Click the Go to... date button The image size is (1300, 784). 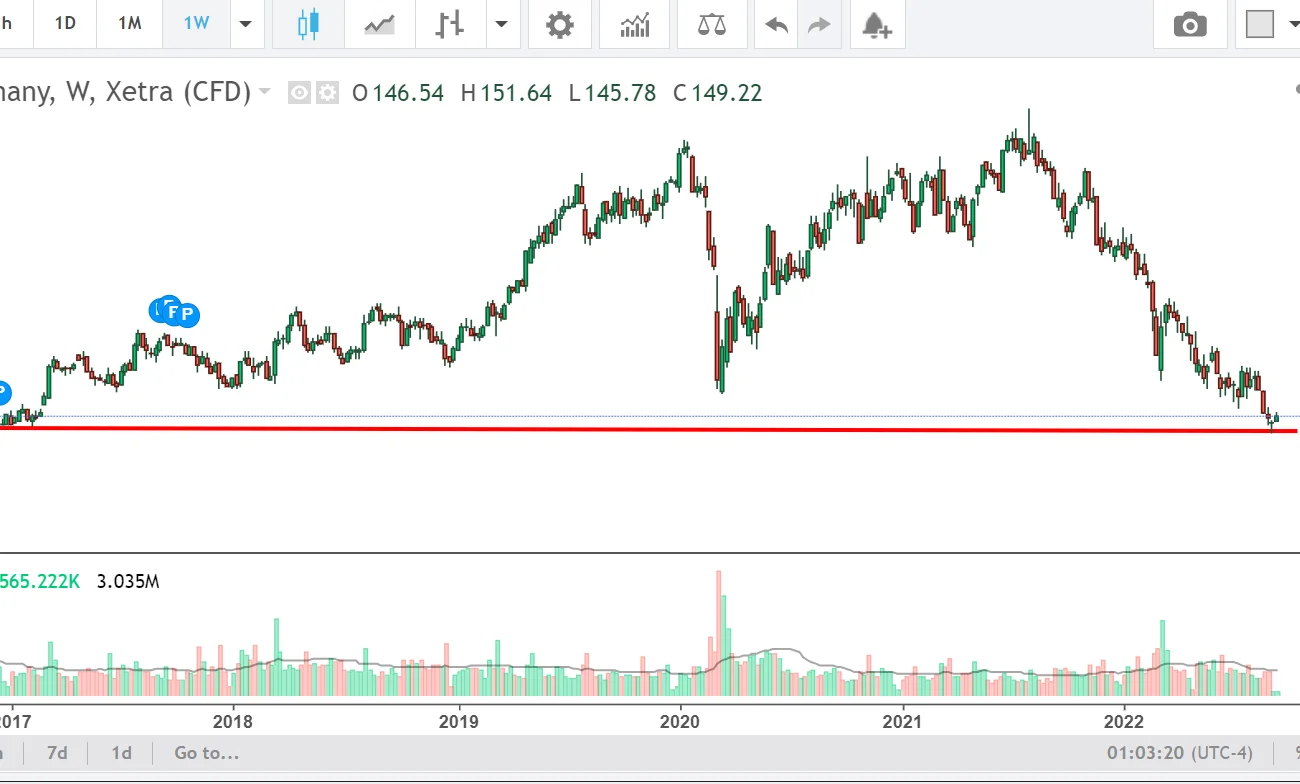click(207, 753)
